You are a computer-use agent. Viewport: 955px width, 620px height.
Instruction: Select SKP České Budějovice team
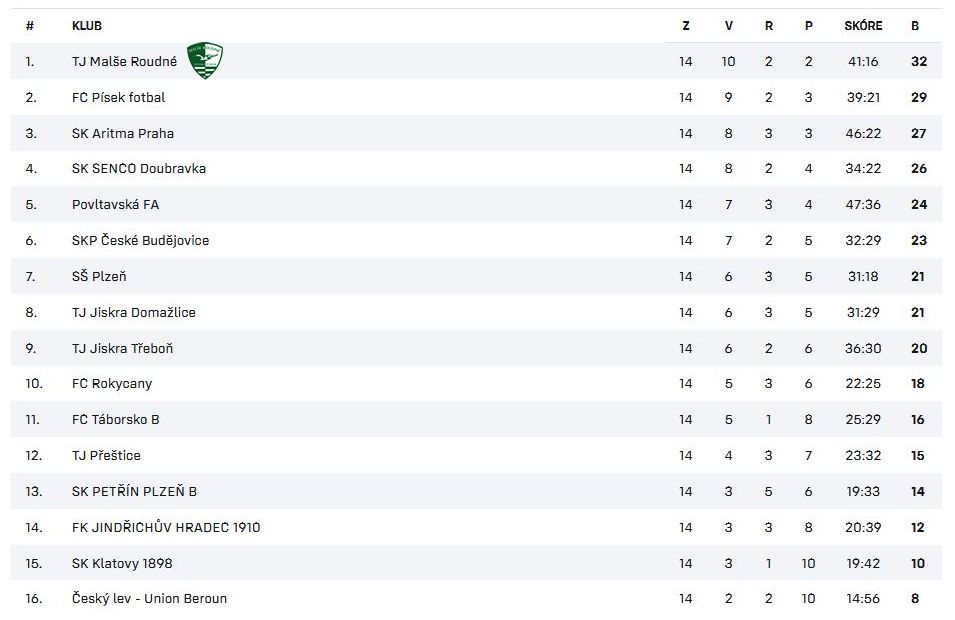click(140, 241)
